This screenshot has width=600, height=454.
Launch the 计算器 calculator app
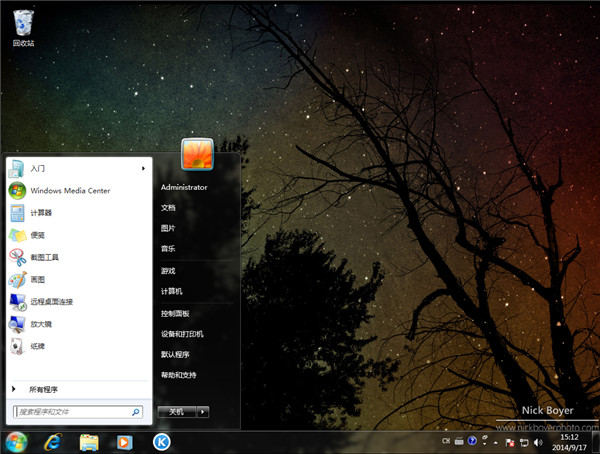point(40,212)
